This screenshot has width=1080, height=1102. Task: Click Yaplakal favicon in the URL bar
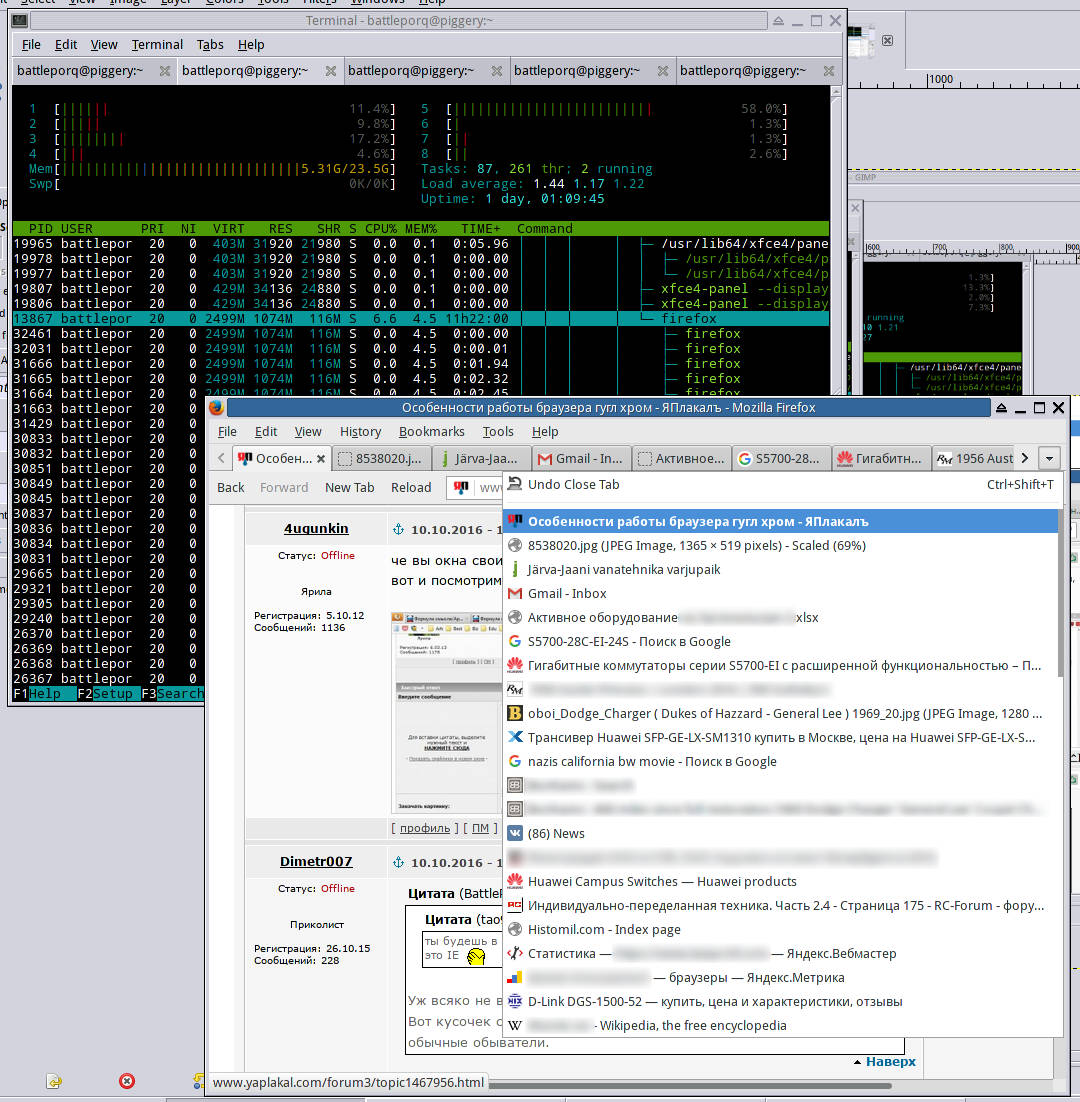(462, 487)
